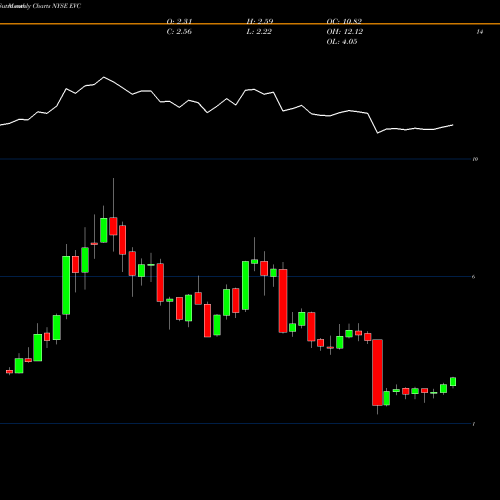Select the open value 'O: 2.31'

[x=179, y=21]
